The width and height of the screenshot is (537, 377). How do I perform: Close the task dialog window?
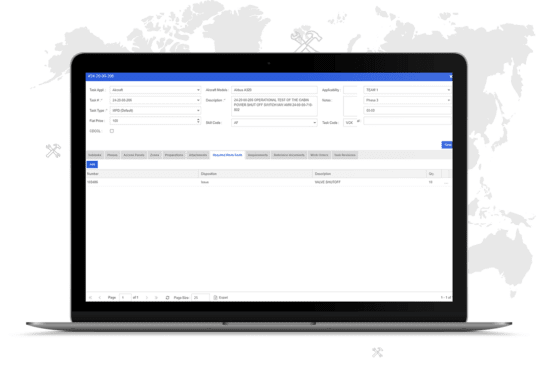click(451, 76)
